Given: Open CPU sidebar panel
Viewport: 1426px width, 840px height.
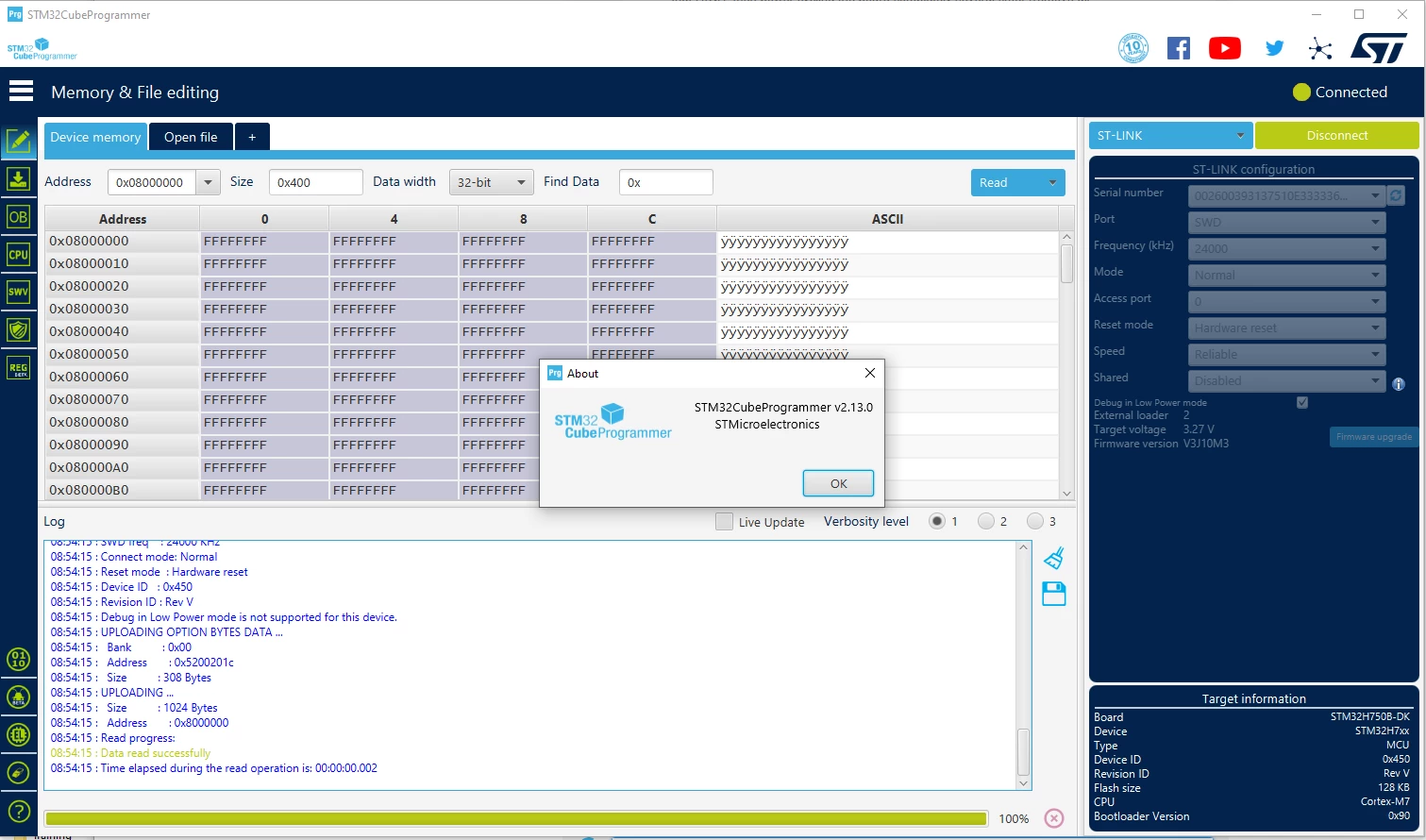Looking at the screenshot, I should pyautogui.click(x=18, y=254).
